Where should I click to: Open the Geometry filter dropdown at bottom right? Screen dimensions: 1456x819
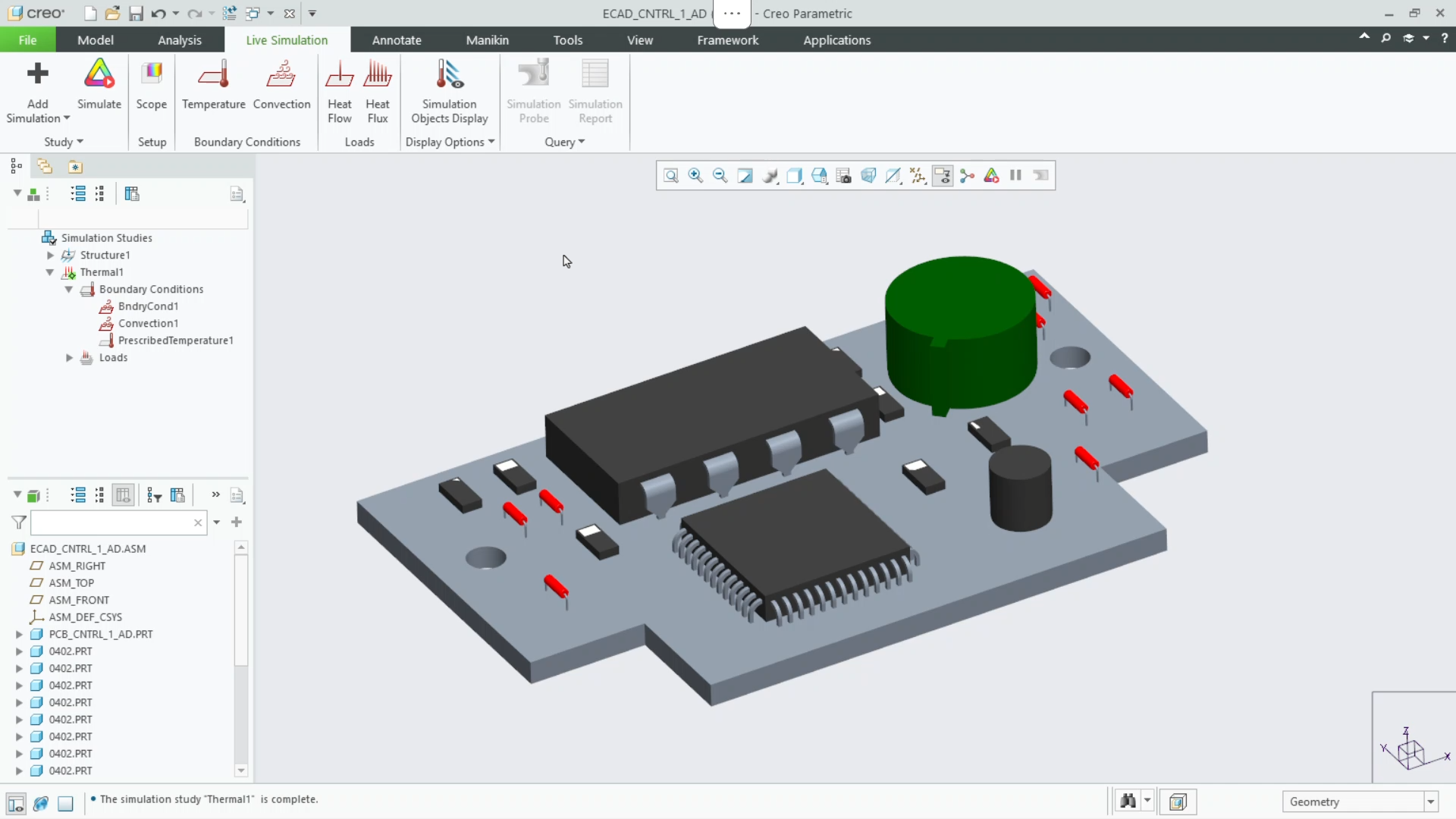(1430, 802)
